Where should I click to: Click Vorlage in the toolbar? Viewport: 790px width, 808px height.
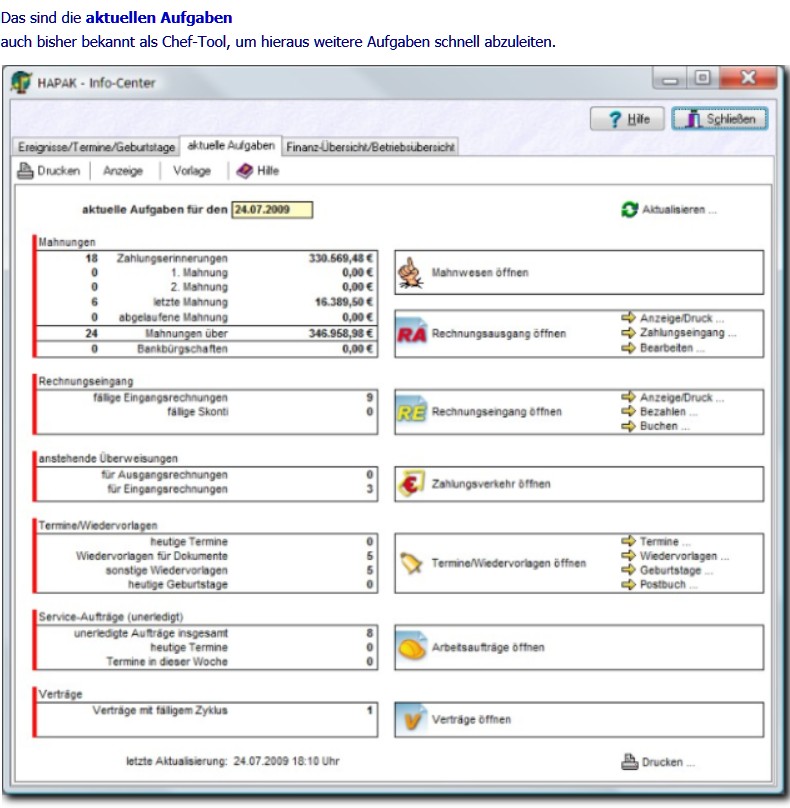[x=192, y=171]
